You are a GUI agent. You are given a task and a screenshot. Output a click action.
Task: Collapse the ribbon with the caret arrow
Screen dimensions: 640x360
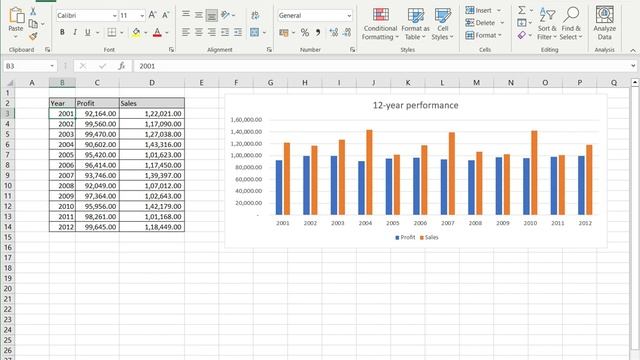click(x=633, y=50)
